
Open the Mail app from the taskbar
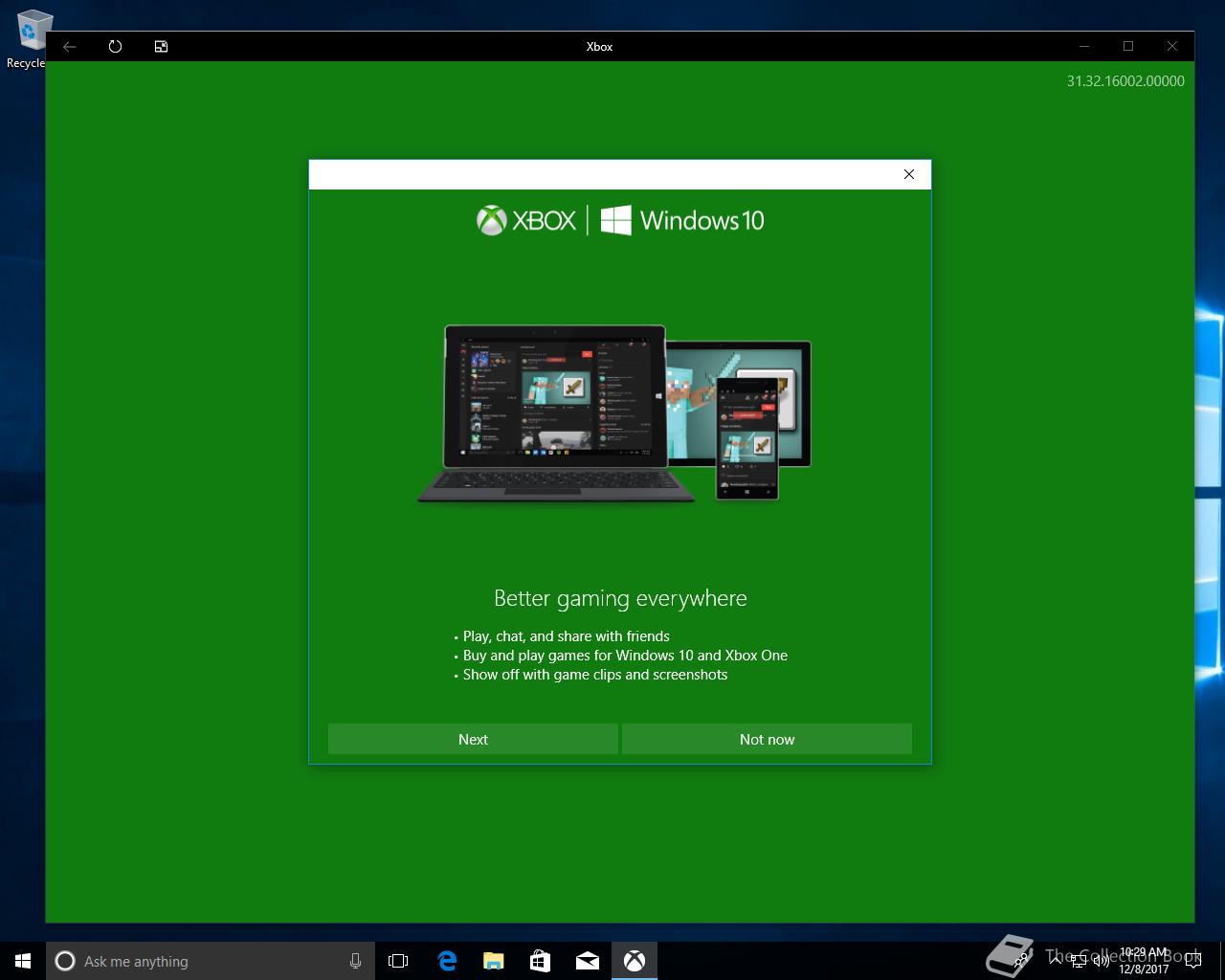click(x=587, y=961)
